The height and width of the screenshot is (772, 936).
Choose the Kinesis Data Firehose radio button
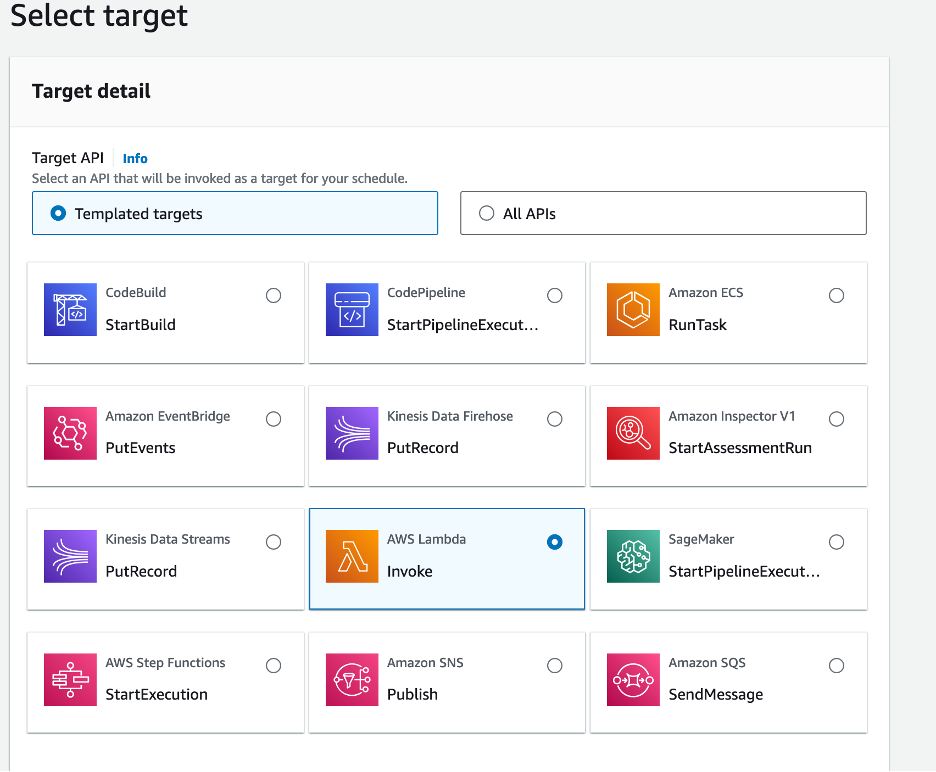point(555,419)
